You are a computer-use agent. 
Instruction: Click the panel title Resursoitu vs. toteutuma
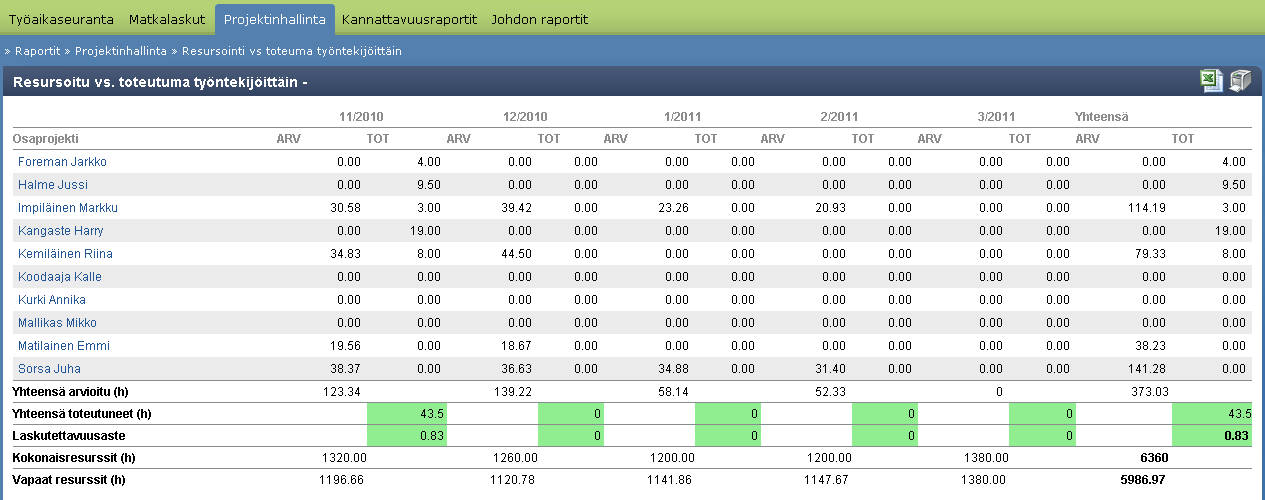[159, 82]
